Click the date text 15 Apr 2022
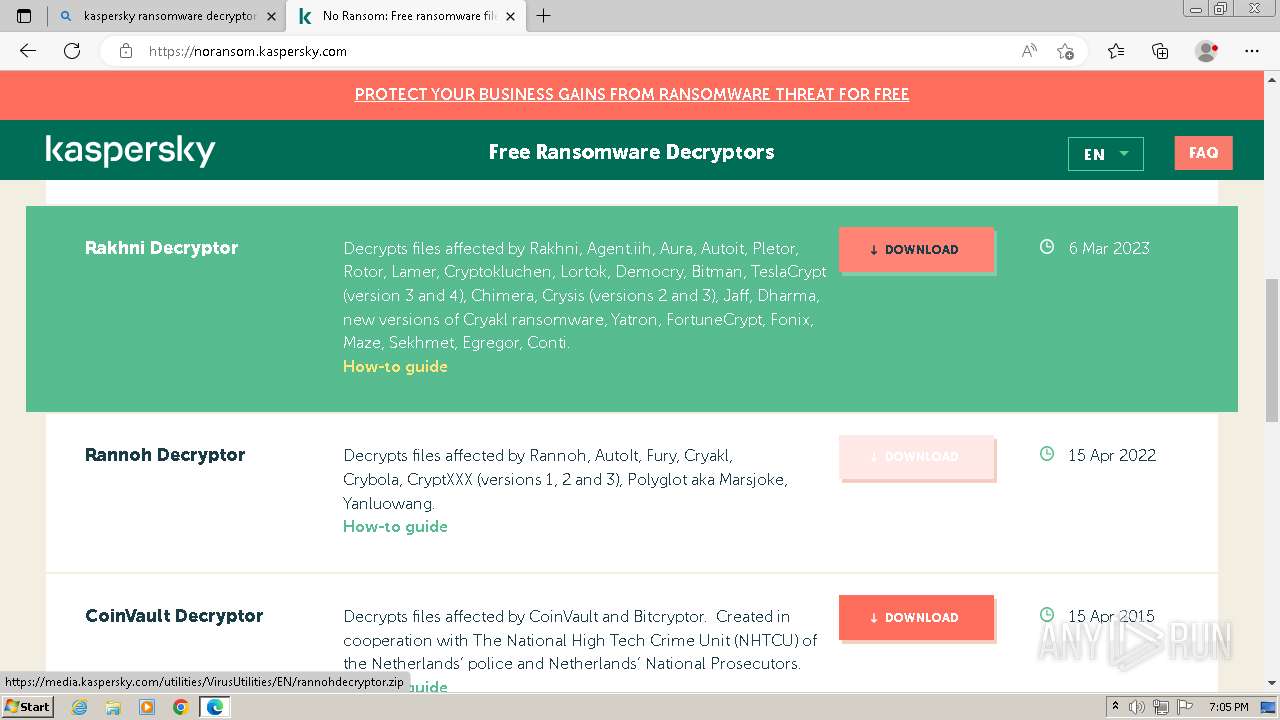Screen dimensions: 1280x720 1112,455
